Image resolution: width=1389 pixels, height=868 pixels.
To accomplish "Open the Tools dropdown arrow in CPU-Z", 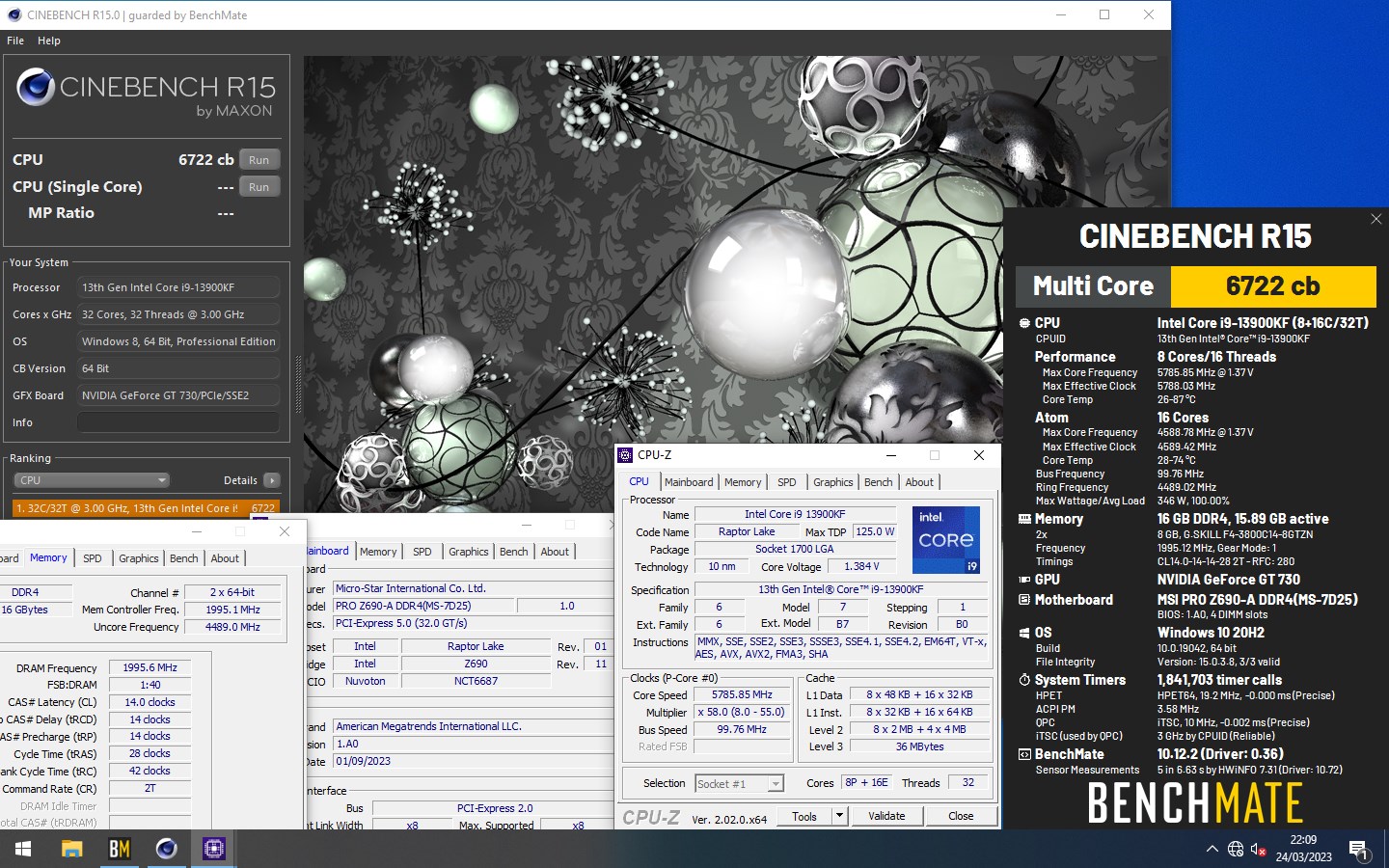I will (x=839, y=816).
